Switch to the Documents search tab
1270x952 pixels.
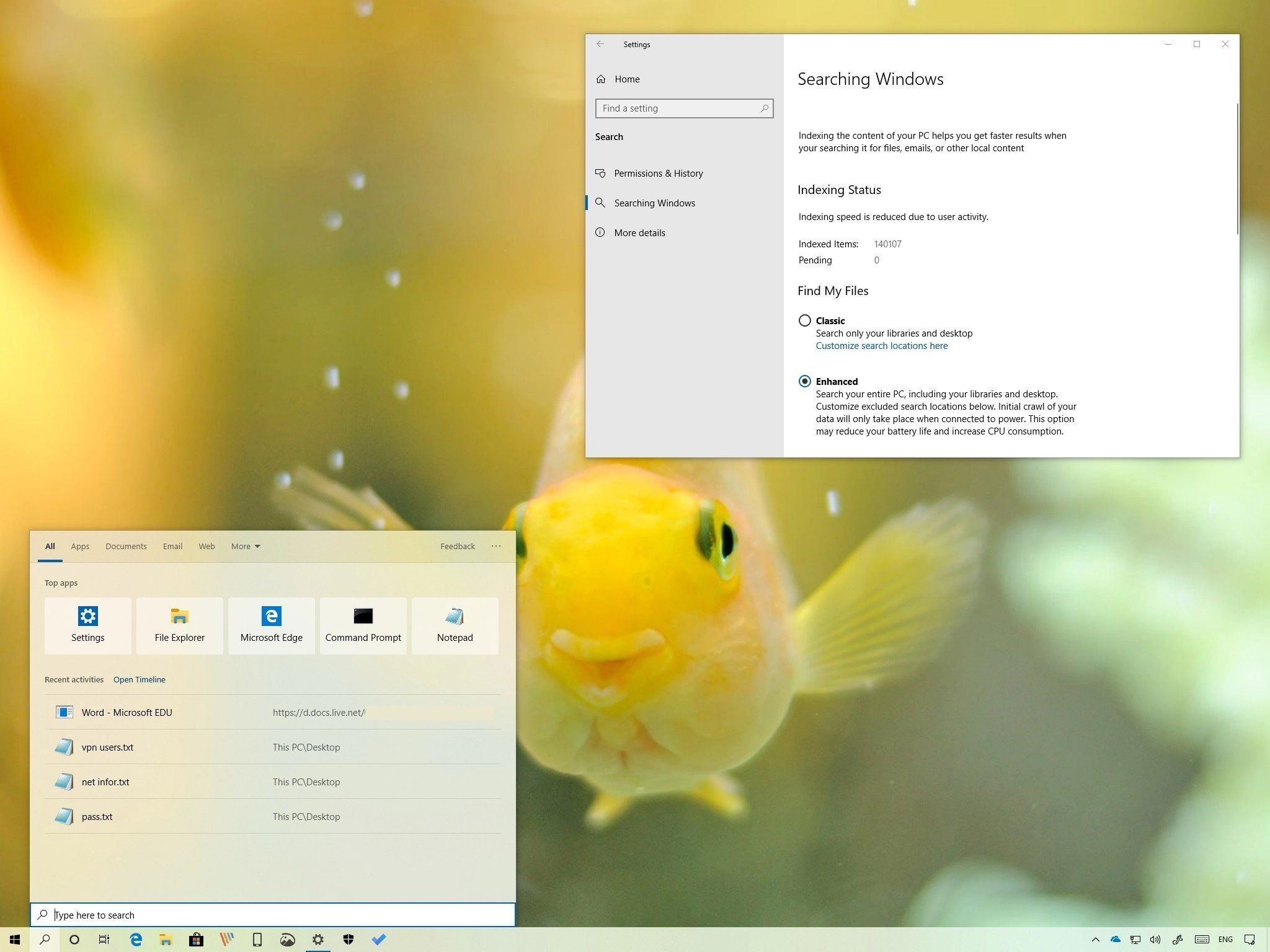point(126,546)
